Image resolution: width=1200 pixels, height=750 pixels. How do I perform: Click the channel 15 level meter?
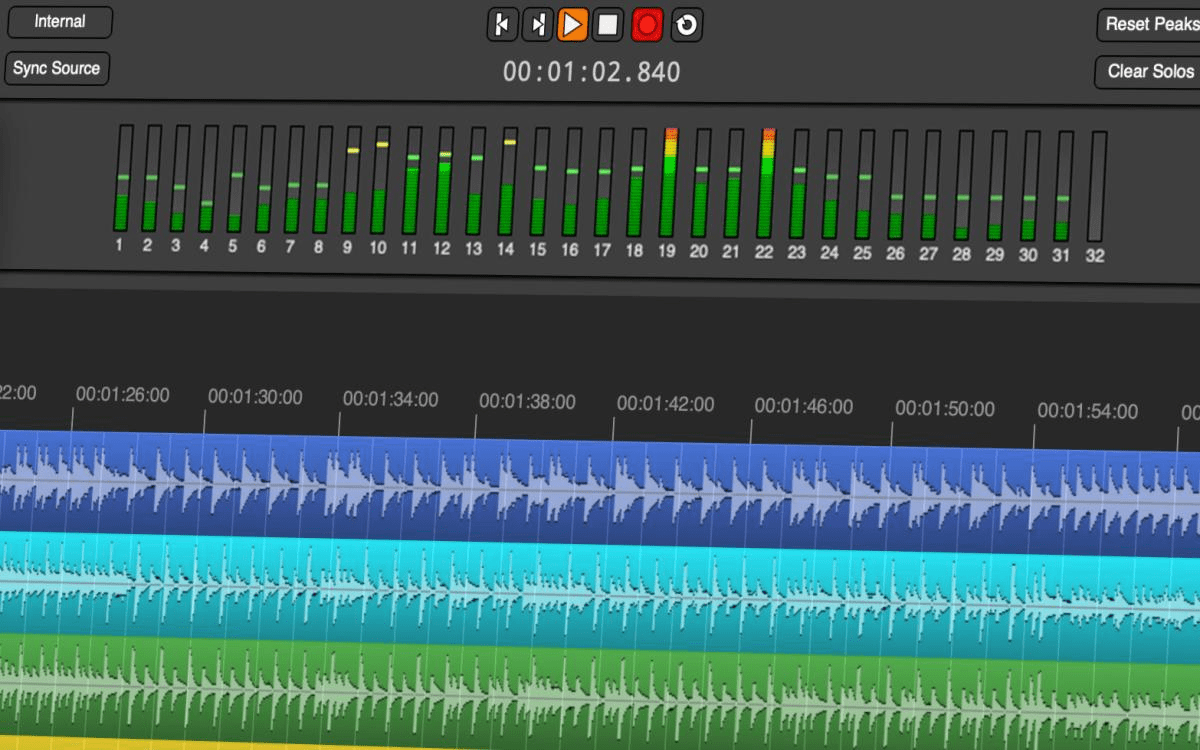(x=539, y=182)
